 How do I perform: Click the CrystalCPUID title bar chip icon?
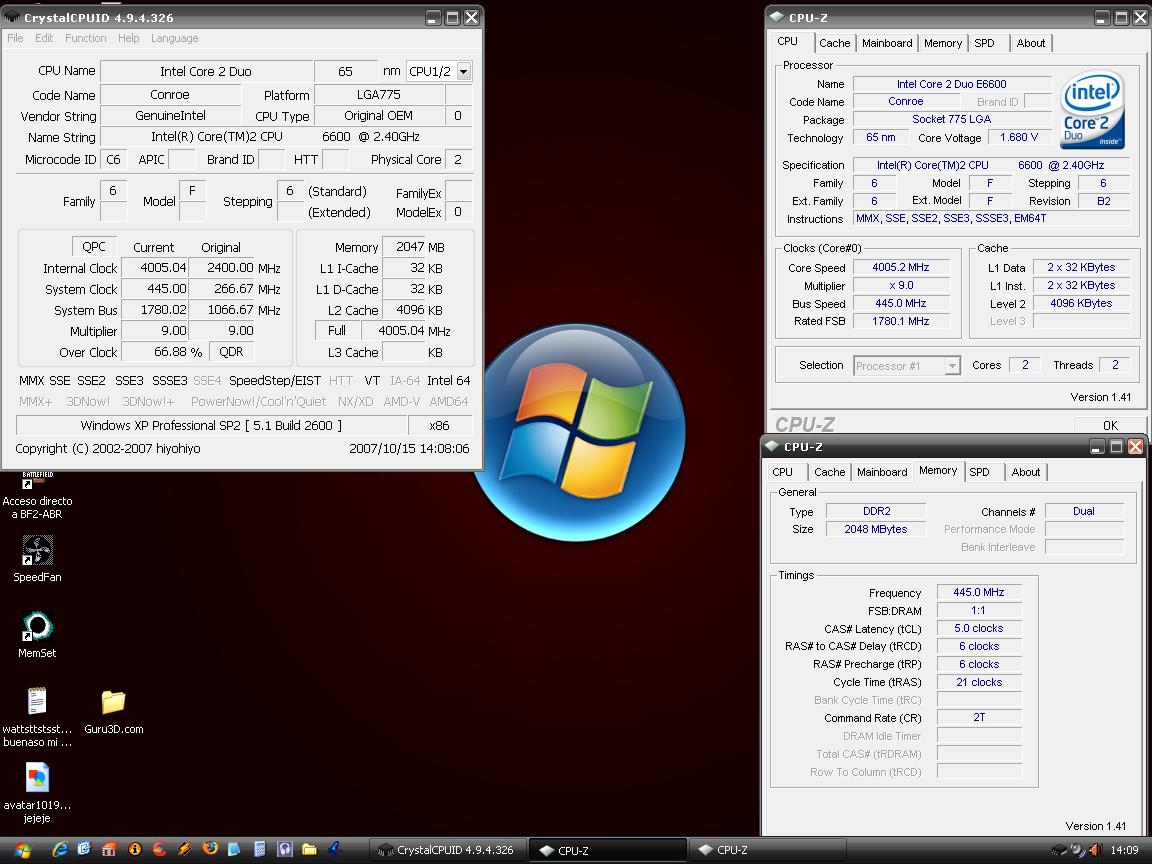(12, 16)
